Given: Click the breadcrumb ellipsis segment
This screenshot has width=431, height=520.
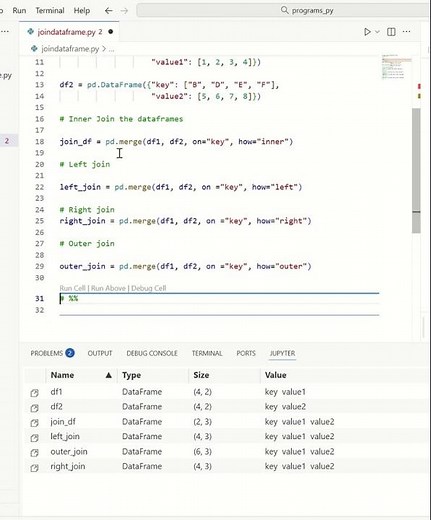Looking at the screenshot, I should 111,49.
